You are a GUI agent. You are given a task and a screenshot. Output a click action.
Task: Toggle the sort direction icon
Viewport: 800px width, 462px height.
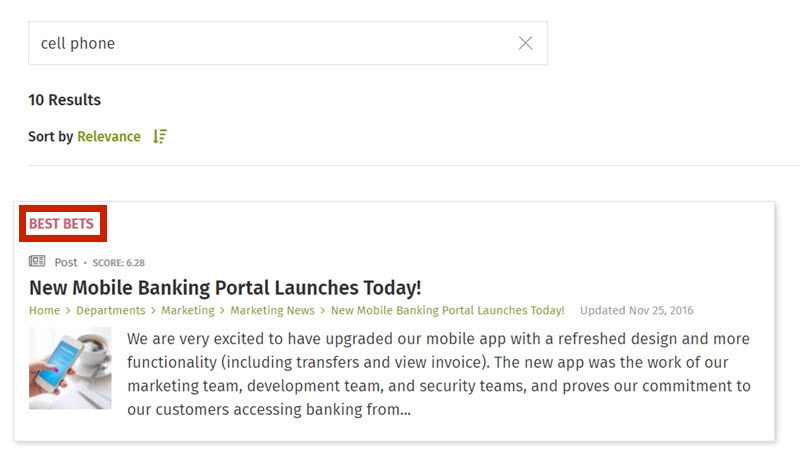click(160, 137)
